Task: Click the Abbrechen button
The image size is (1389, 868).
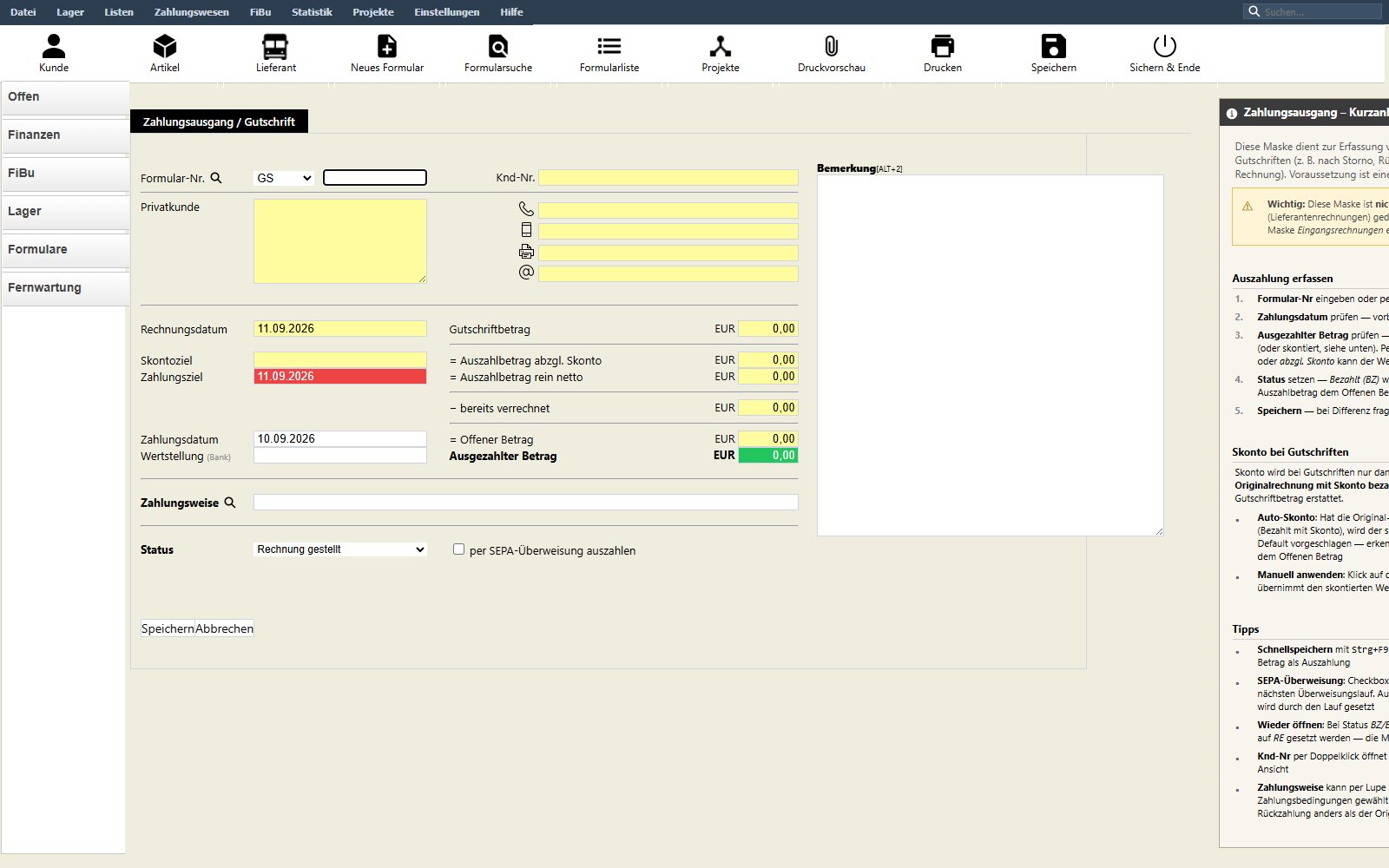Action: coord(225,628)
